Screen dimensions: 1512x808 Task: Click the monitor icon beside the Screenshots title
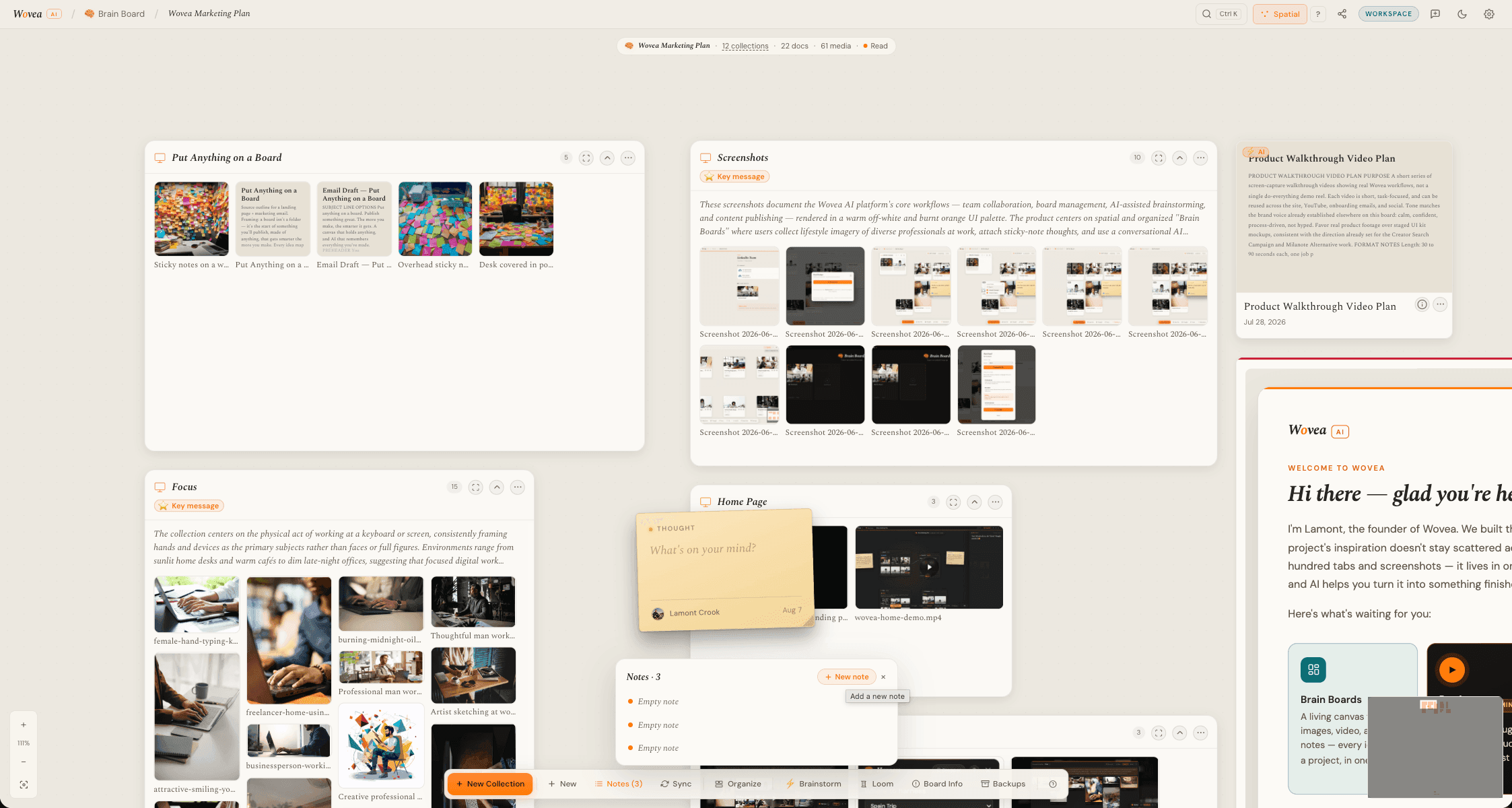(706, 158)
